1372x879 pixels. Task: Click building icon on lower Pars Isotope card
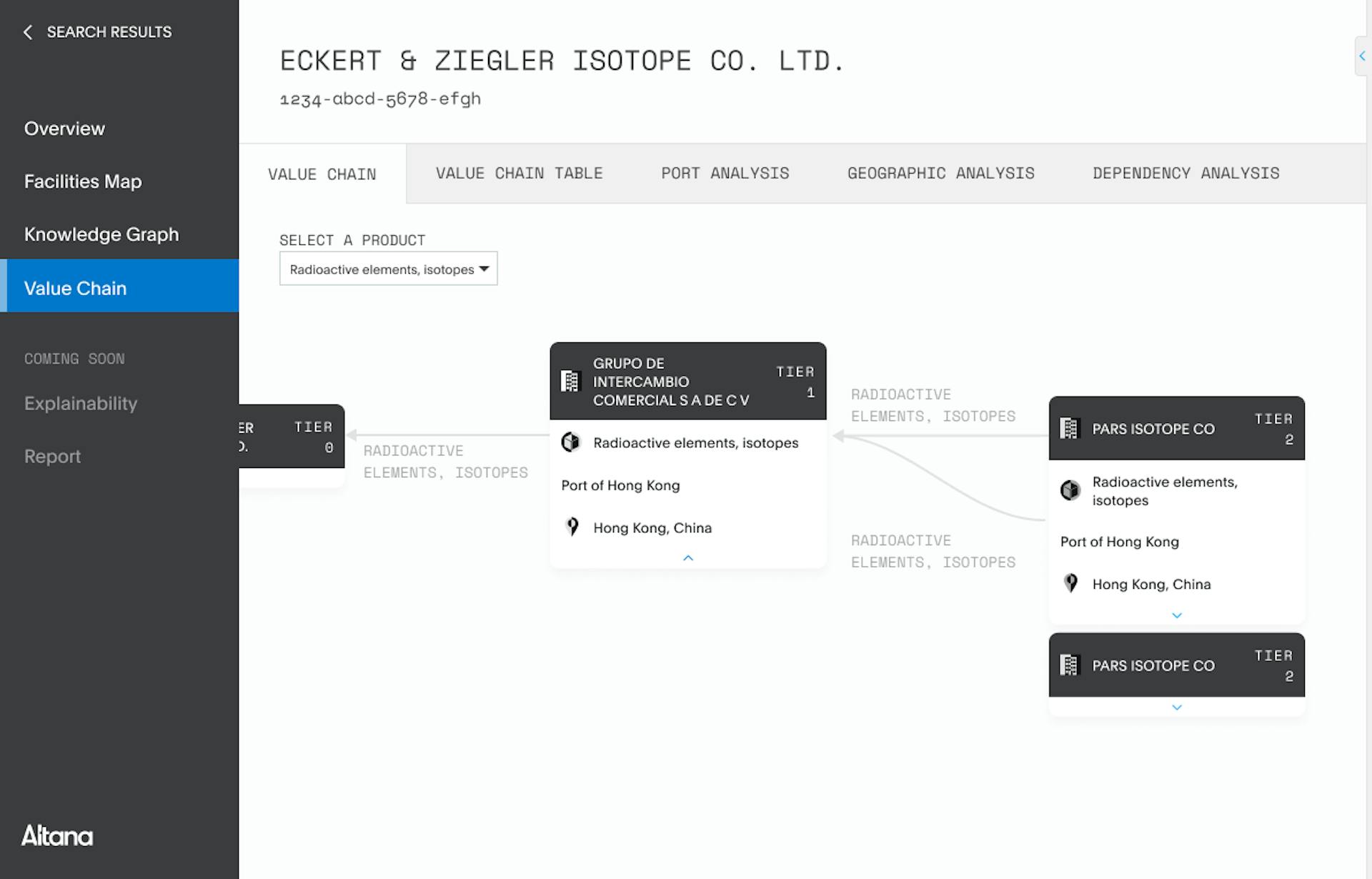point(1069,665)
